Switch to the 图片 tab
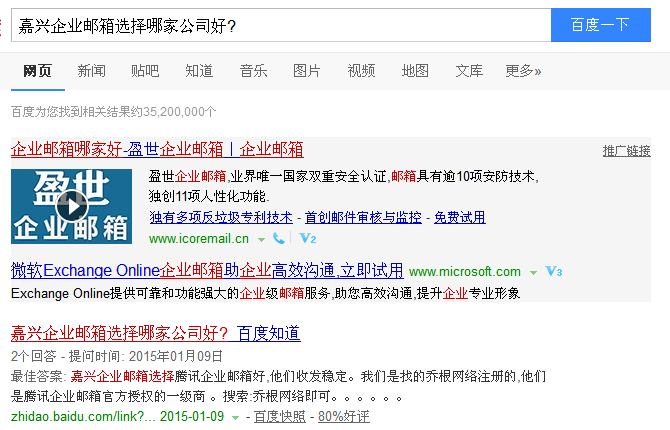670x430 pixels. 307,71
